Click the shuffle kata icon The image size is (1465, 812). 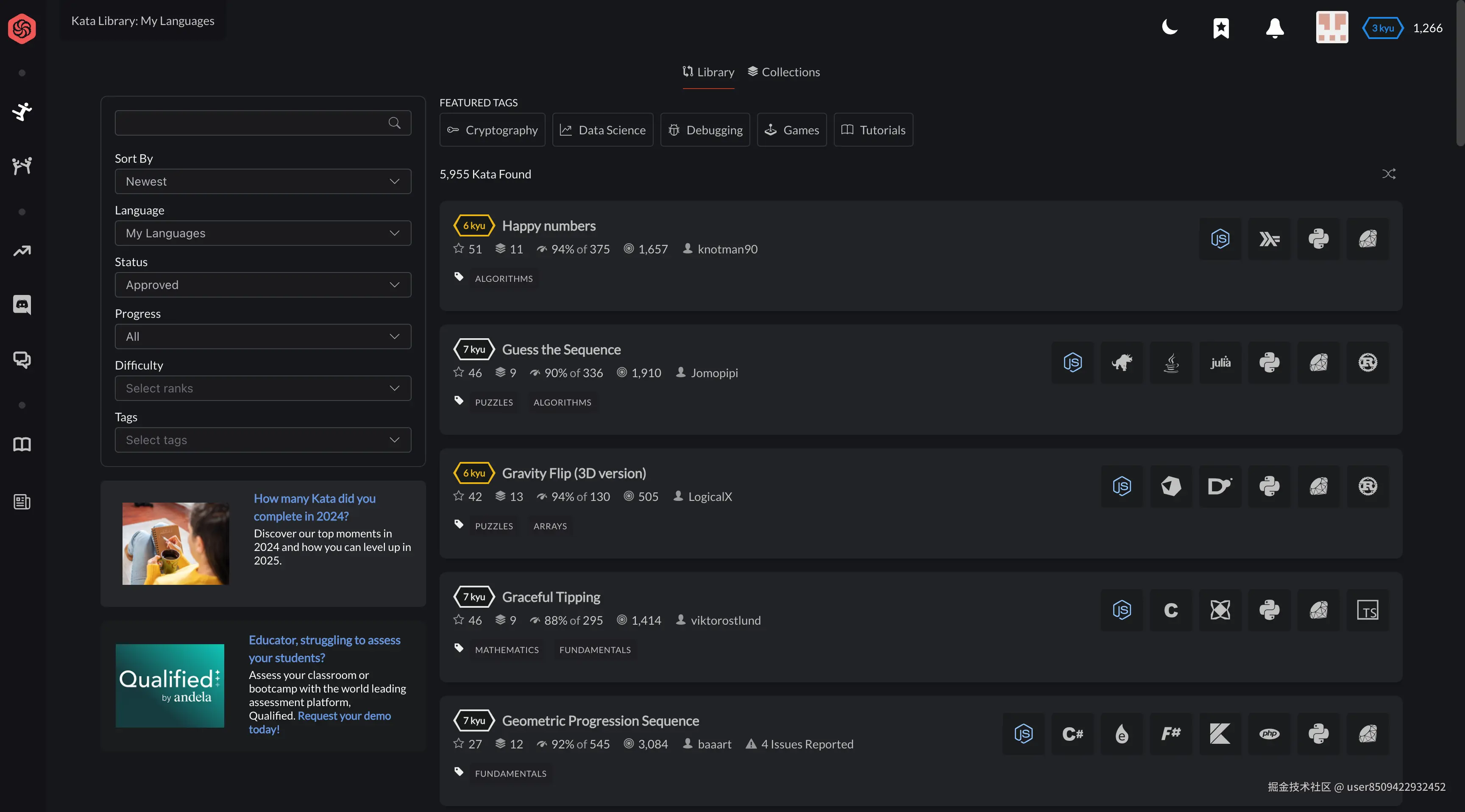(x=1388, y=174)
